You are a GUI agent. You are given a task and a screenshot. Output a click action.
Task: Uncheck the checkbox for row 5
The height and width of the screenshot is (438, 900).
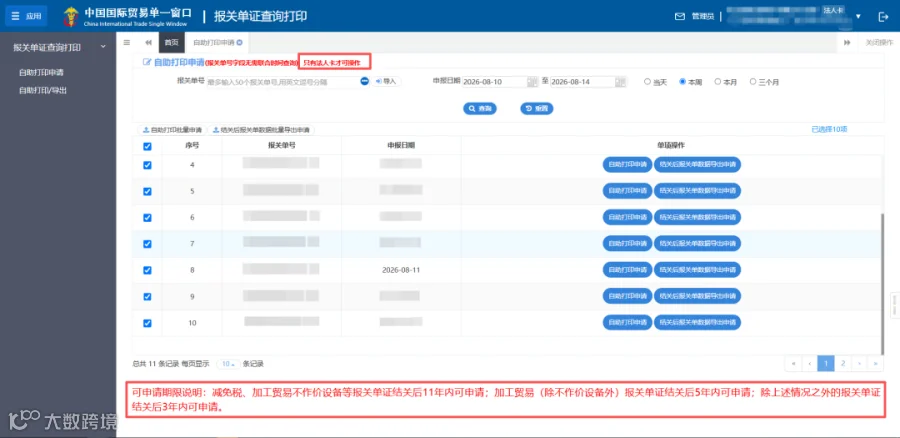click(147, 191)
